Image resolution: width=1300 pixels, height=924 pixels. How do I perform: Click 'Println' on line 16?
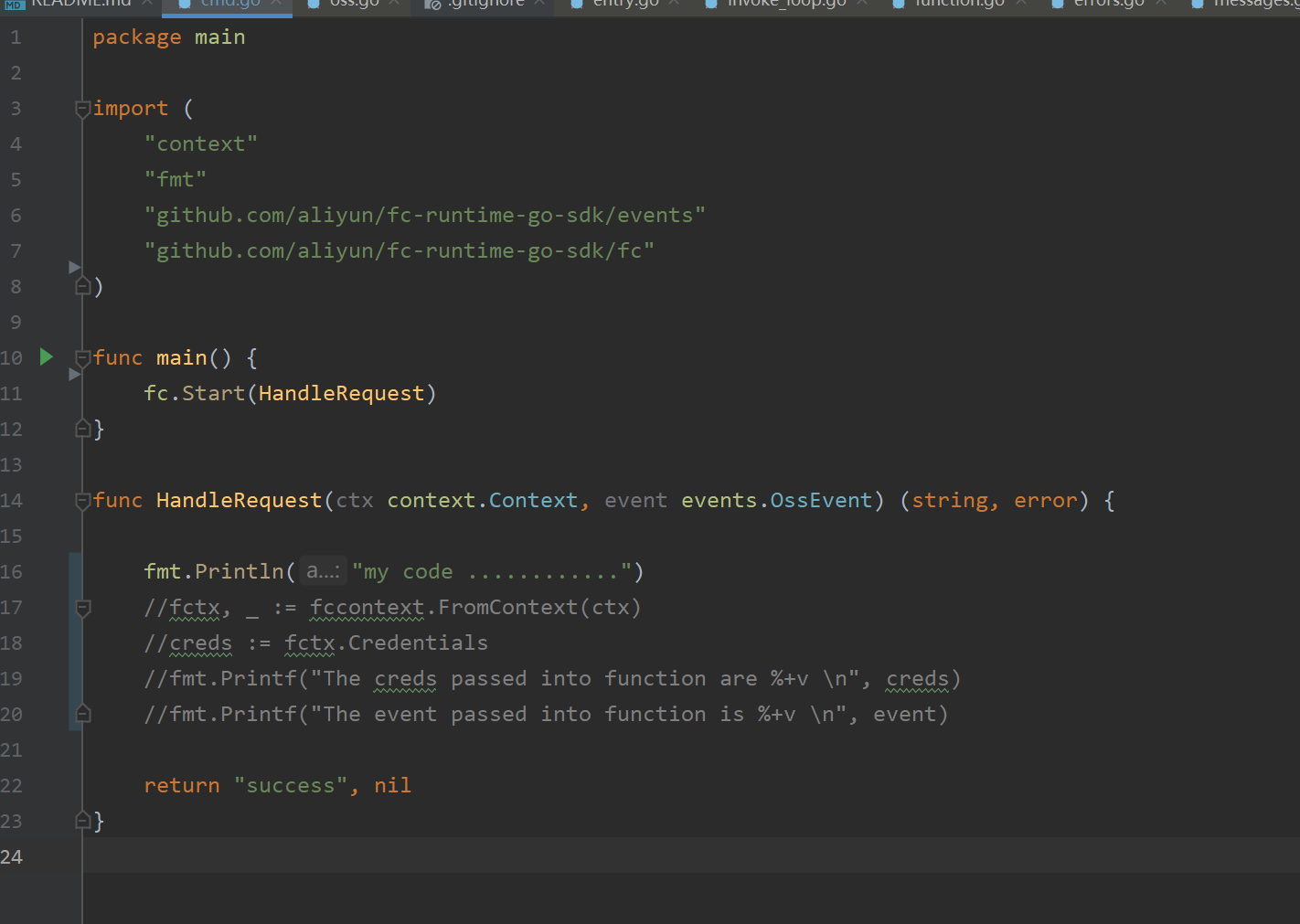(240, 572)
